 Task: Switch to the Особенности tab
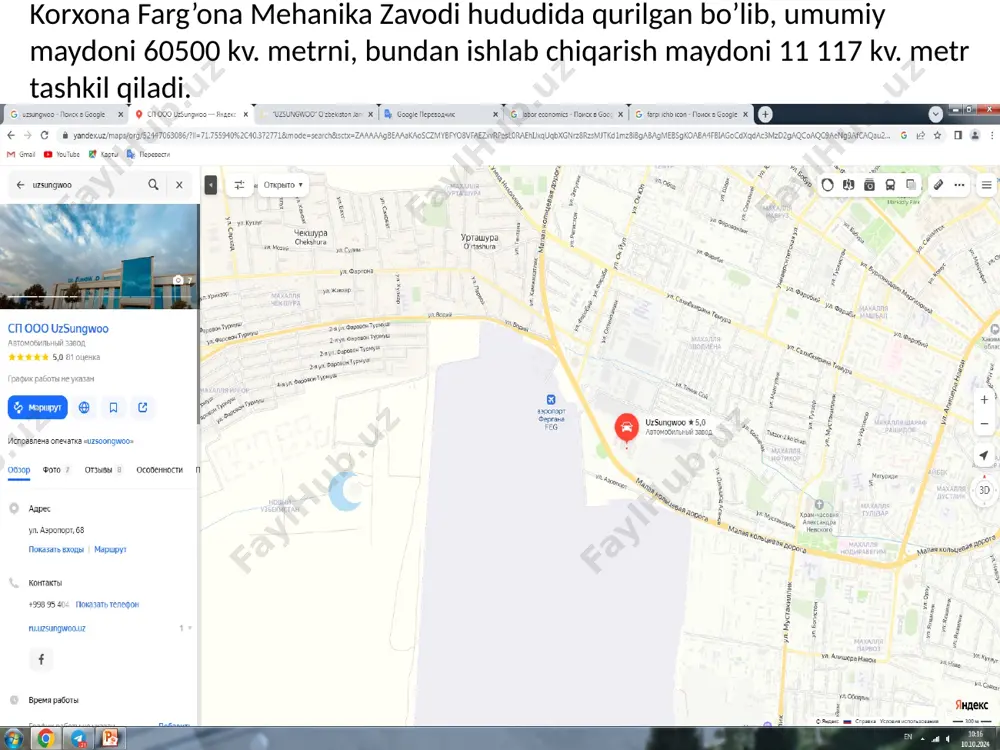159,470
